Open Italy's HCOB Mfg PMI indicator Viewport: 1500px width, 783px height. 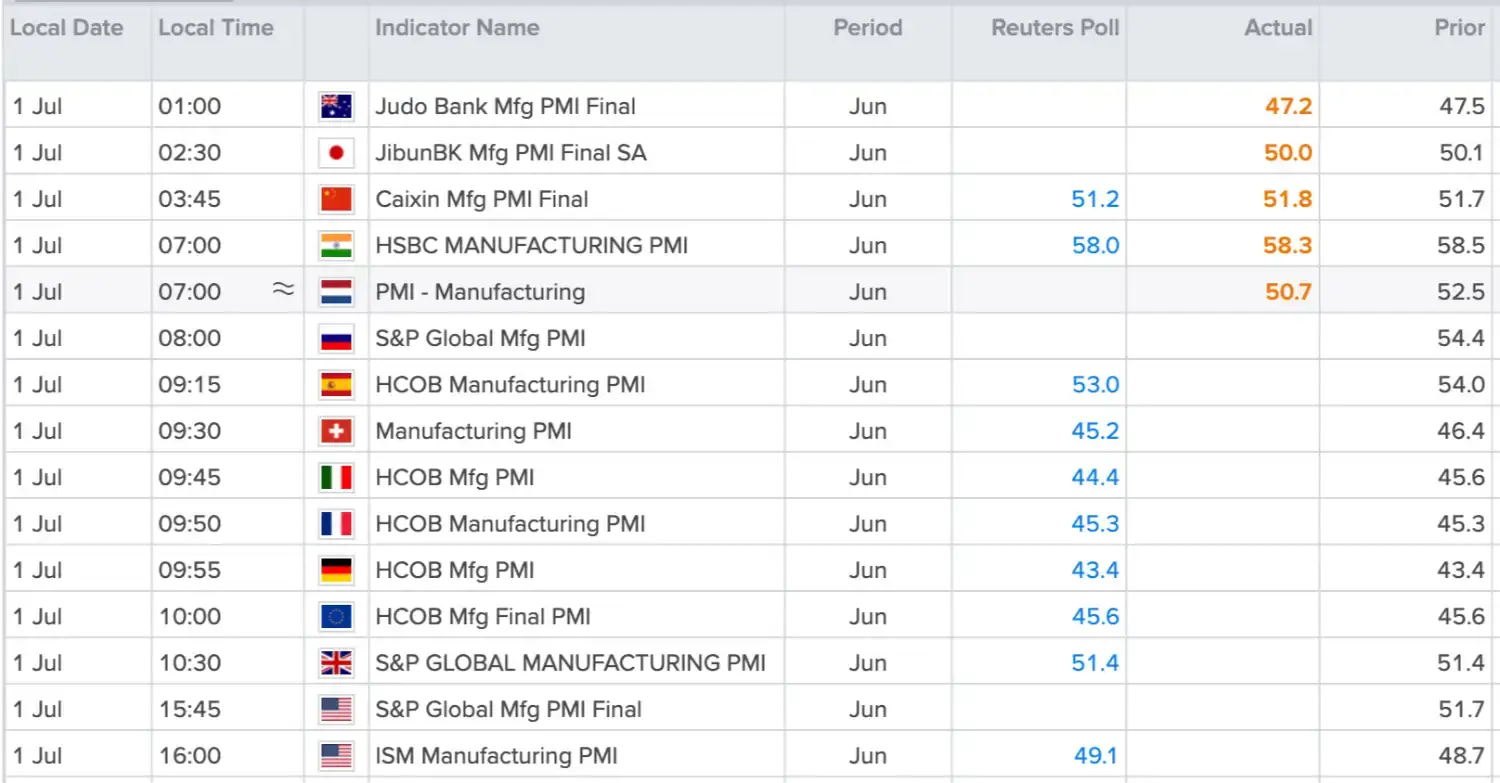(455, 478)
